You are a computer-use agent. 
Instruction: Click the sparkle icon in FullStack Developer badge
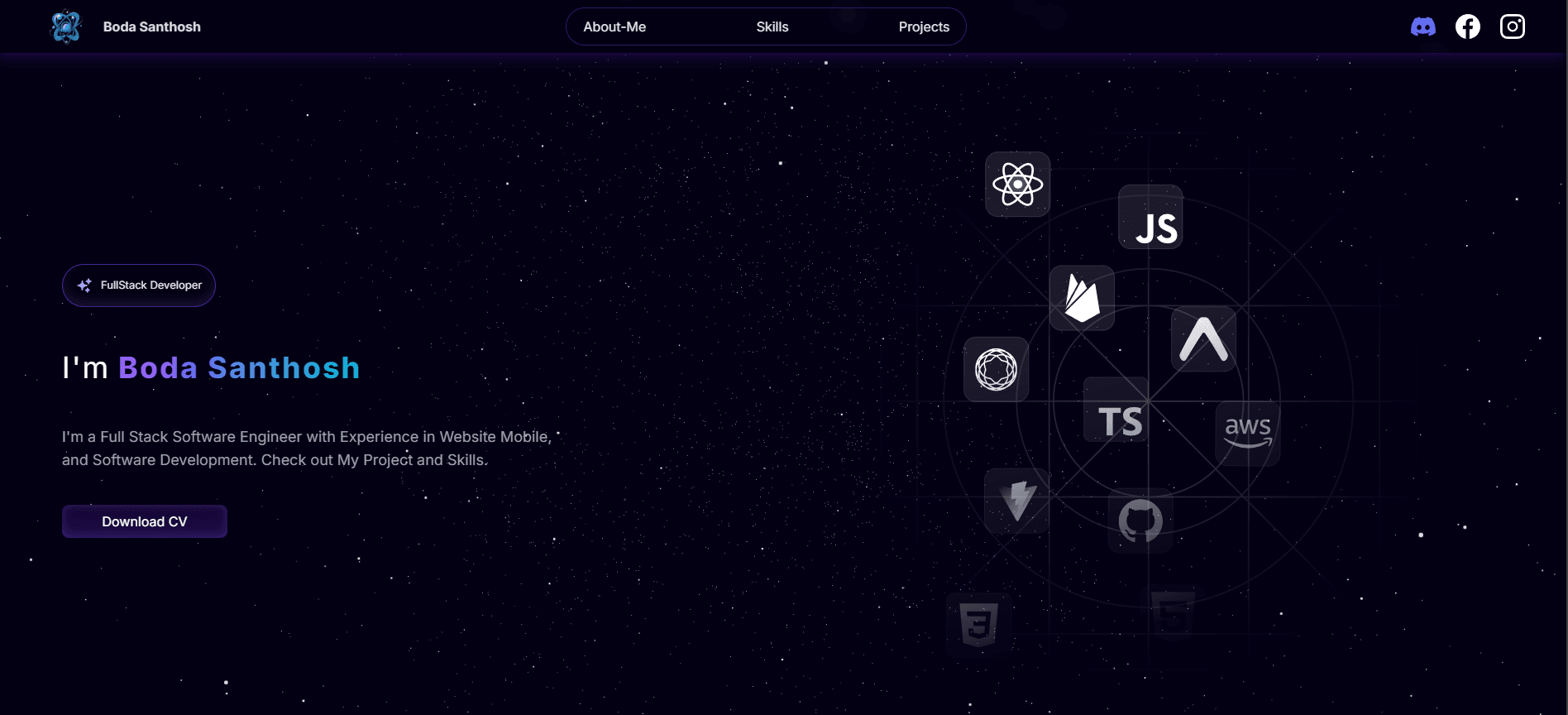[x=84, y=286]
